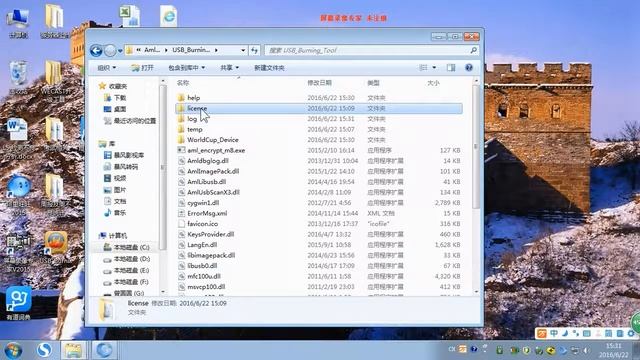Select ErrorMsg.xml file
640x360 pixels.
click(319, 213)
